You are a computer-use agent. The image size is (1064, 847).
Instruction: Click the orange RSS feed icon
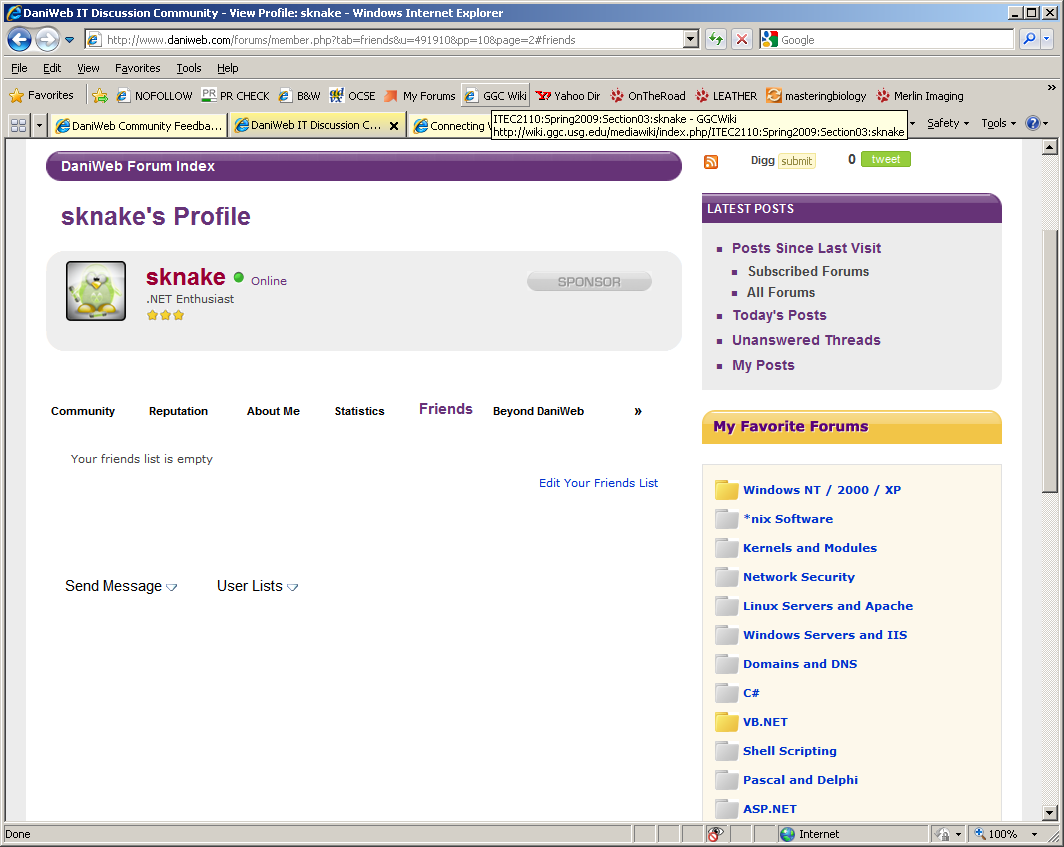tap(710, 162)
